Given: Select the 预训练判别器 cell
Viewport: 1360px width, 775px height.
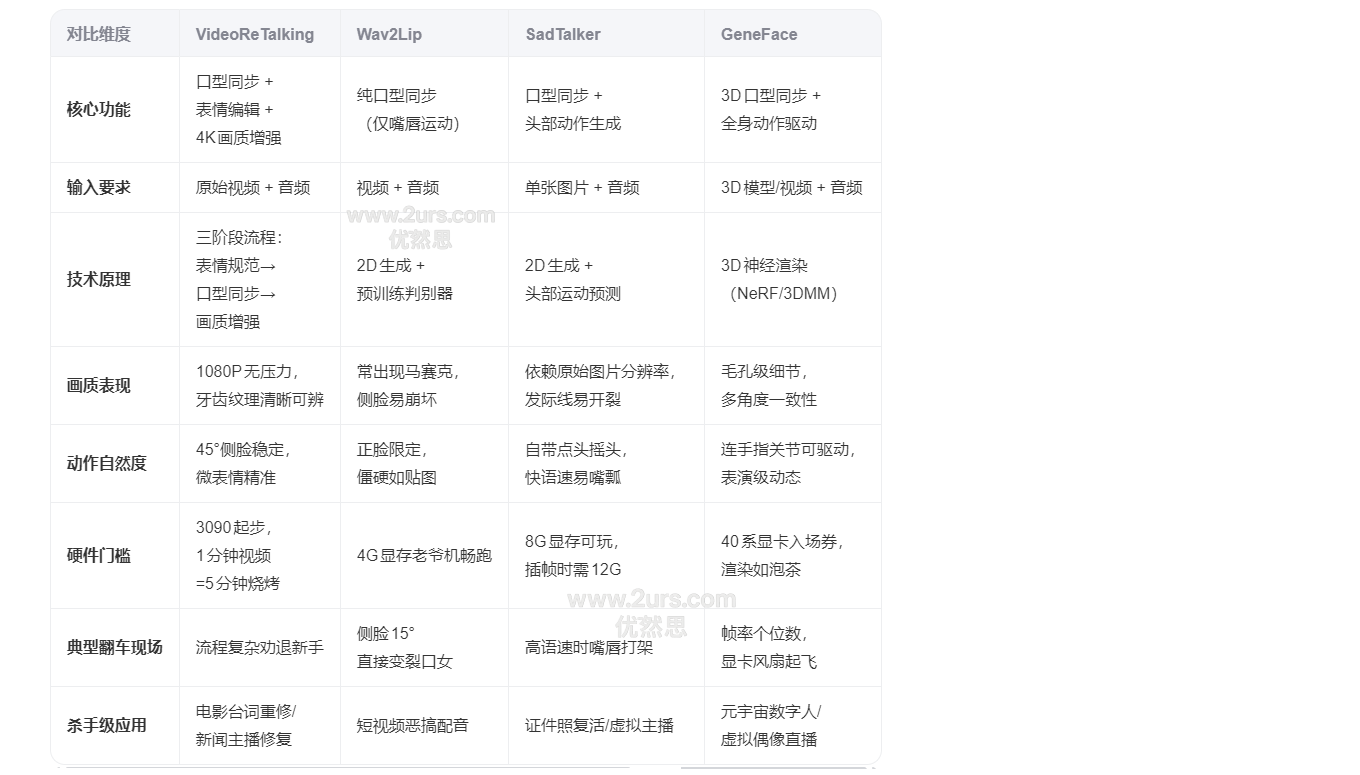Looking at the screenshot, I should pyautogui.click(x=424, y=280).
